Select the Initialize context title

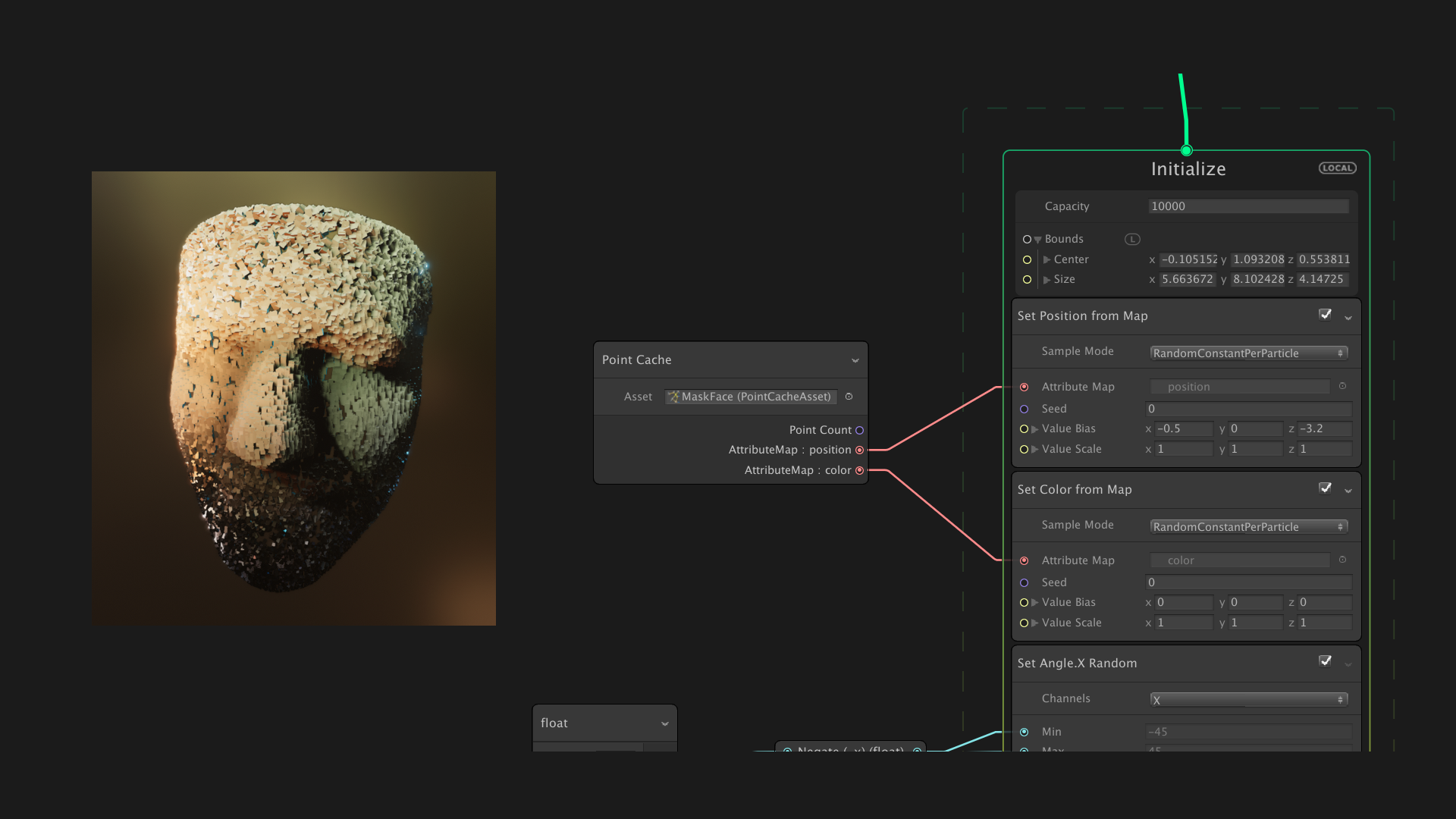tap(1188, 169)
